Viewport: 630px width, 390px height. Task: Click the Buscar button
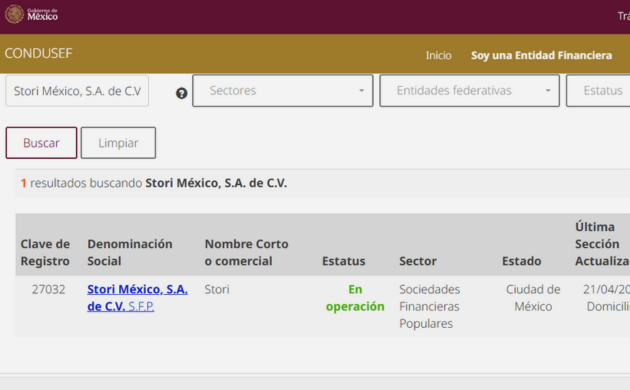(41, 143)
